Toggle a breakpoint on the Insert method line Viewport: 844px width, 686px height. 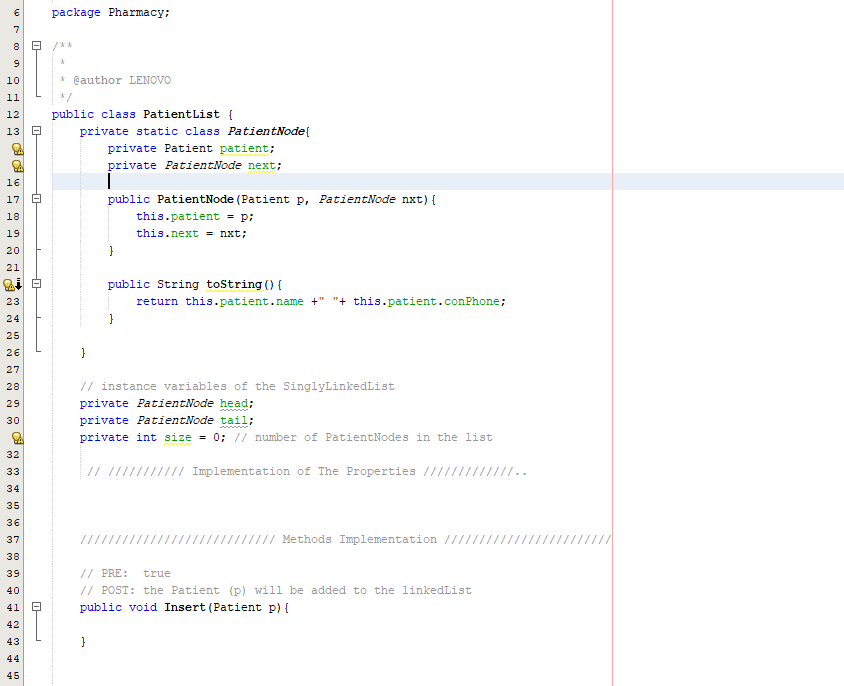pyautogui.click(x=12, y=607)
